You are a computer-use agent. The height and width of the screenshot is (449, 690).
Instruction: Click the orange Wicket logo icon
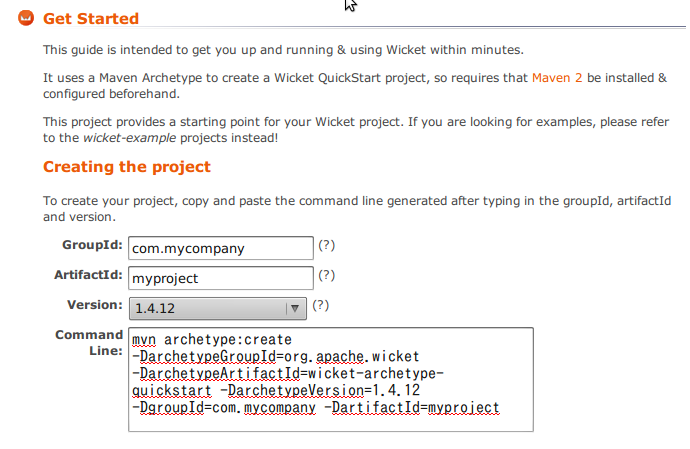coord(26,18)
